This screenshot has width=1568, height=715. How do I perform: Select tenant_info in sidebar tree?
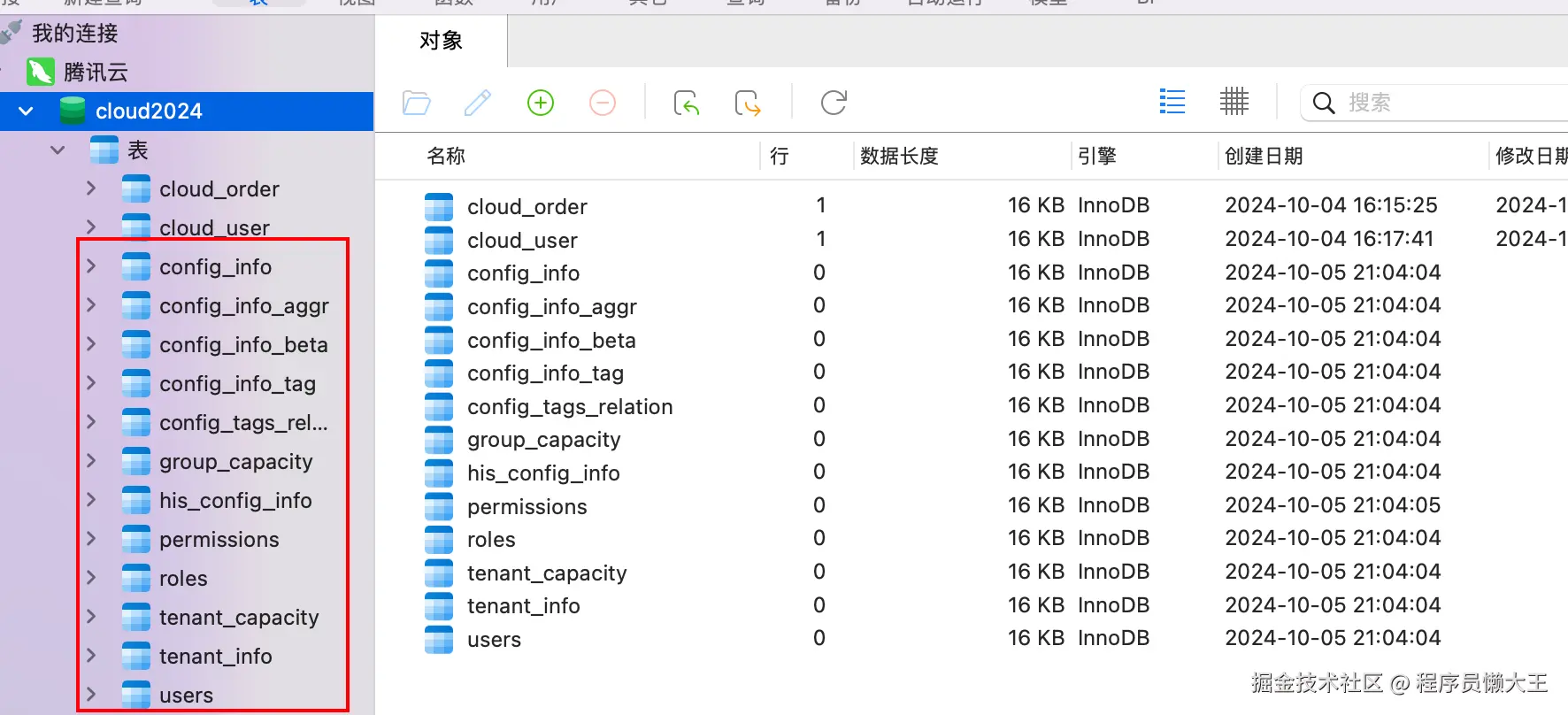[x=216, y=657]
